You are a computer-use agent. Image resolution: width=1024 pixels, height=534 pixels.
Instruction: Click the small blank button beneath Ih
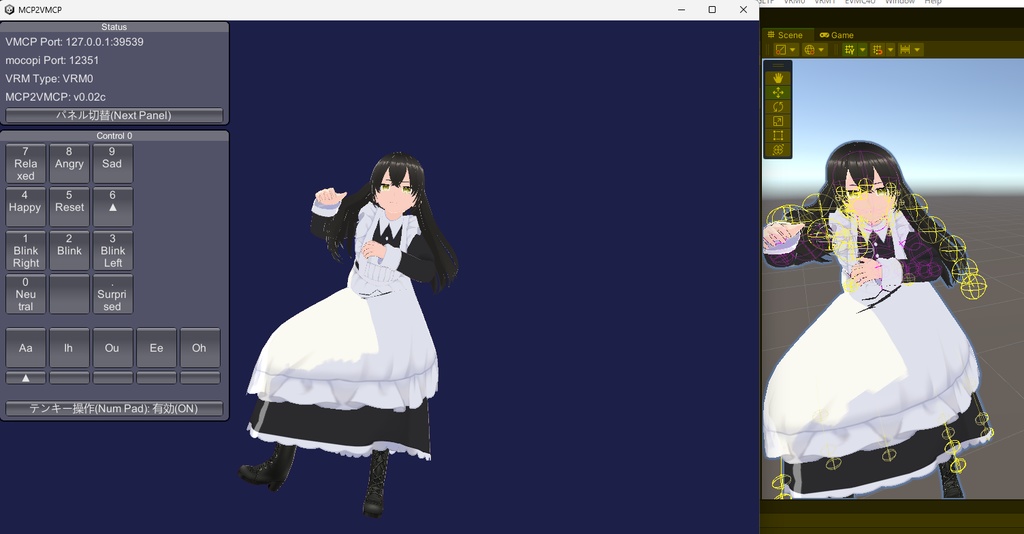point(69,378)
